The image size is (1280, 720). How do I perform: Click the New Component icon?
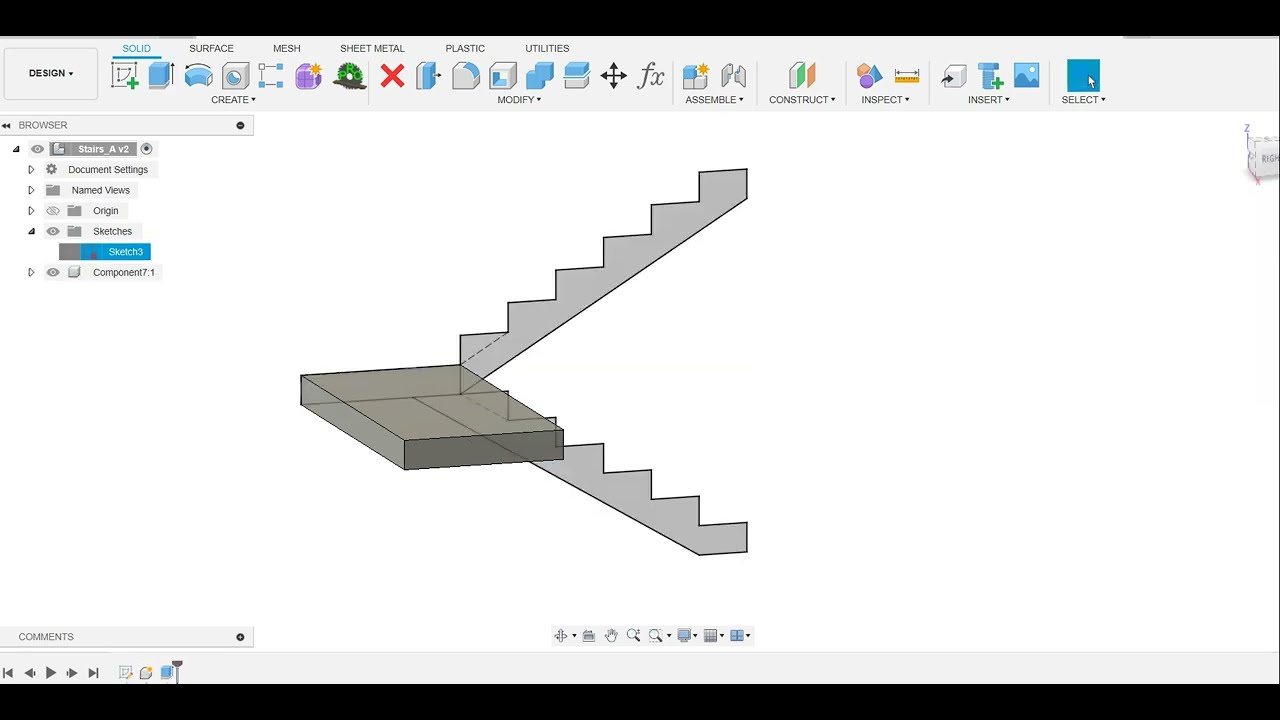(695, 76)
